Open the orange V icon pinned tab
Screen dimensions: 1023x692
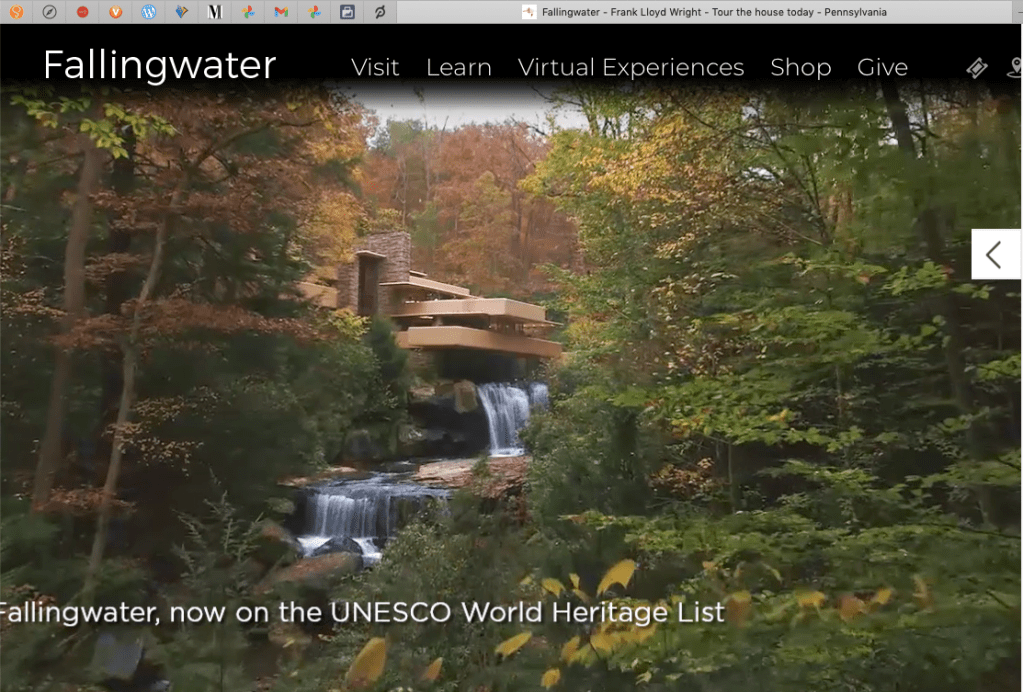pos(116,12)
